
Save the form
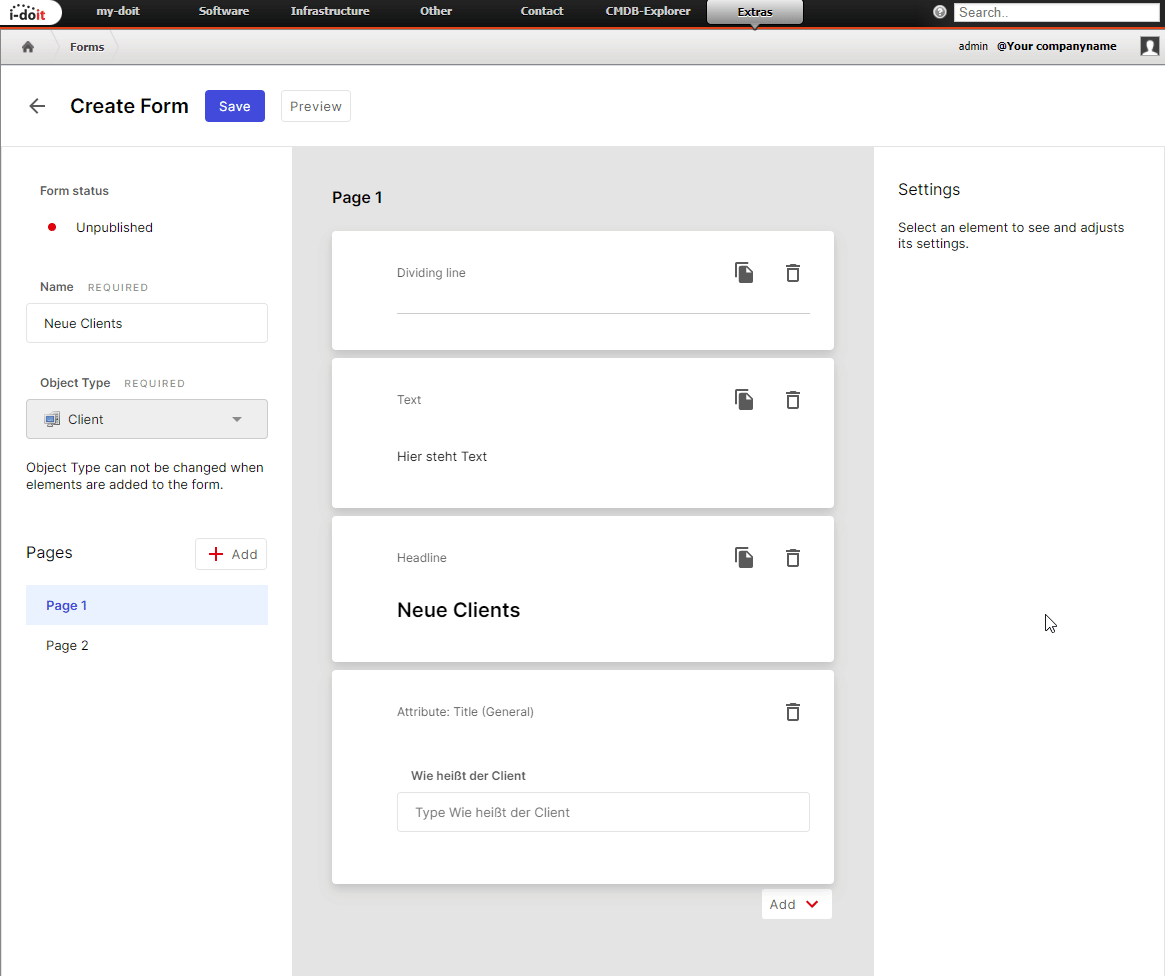click(234, 106)
